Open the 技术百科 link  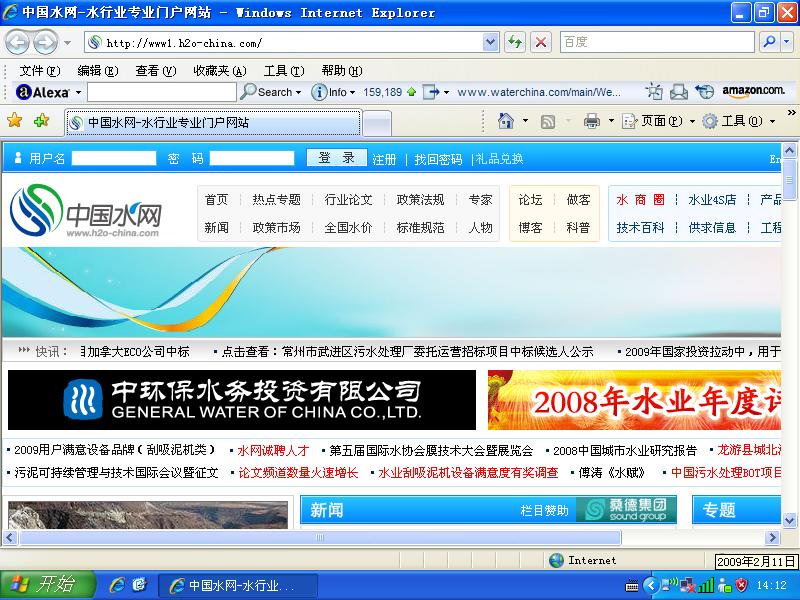tap(640, 228)
